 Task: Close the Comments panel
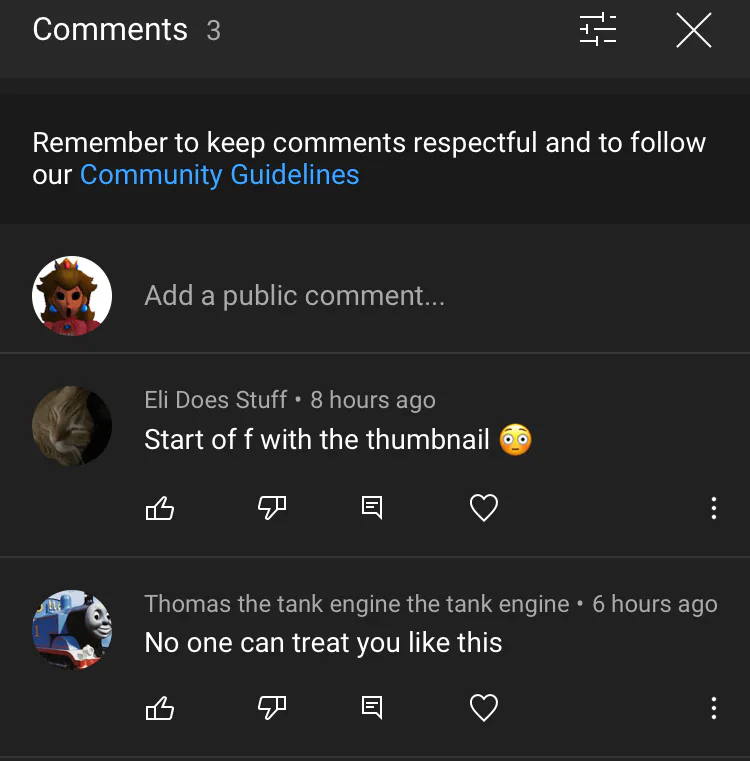coord(693,30)
